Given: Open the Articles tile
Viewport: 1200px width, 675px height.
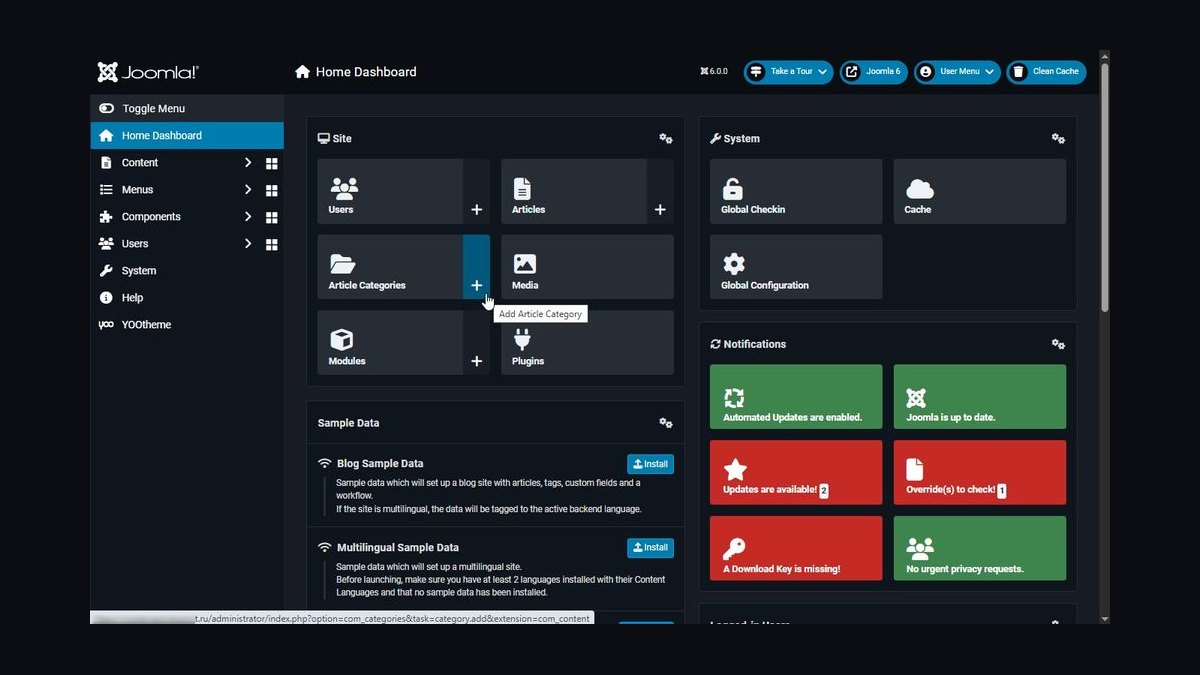Looking at the screenshot, I should point(574,191).
